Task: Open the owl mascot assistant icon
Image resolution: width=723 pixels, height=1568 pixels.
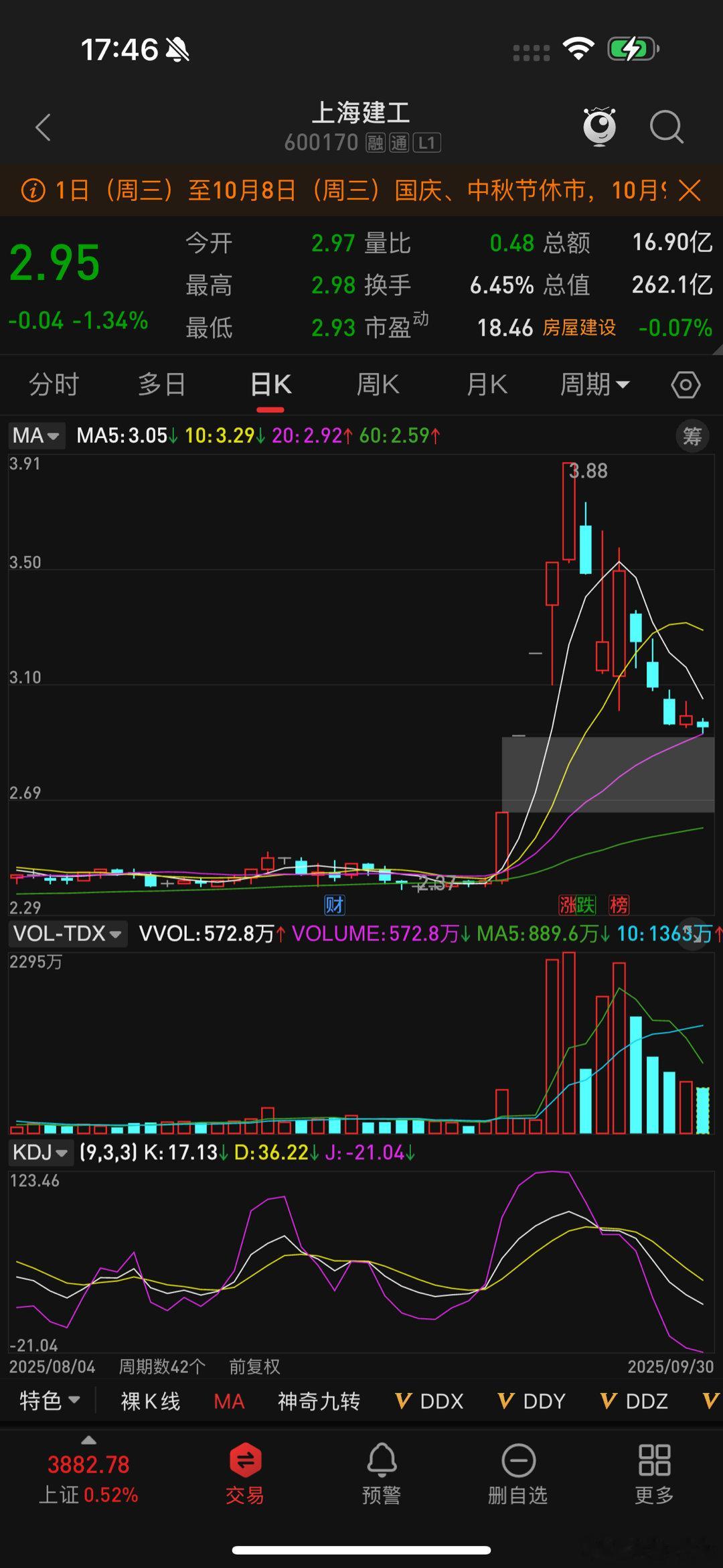Action: point(599,126)
